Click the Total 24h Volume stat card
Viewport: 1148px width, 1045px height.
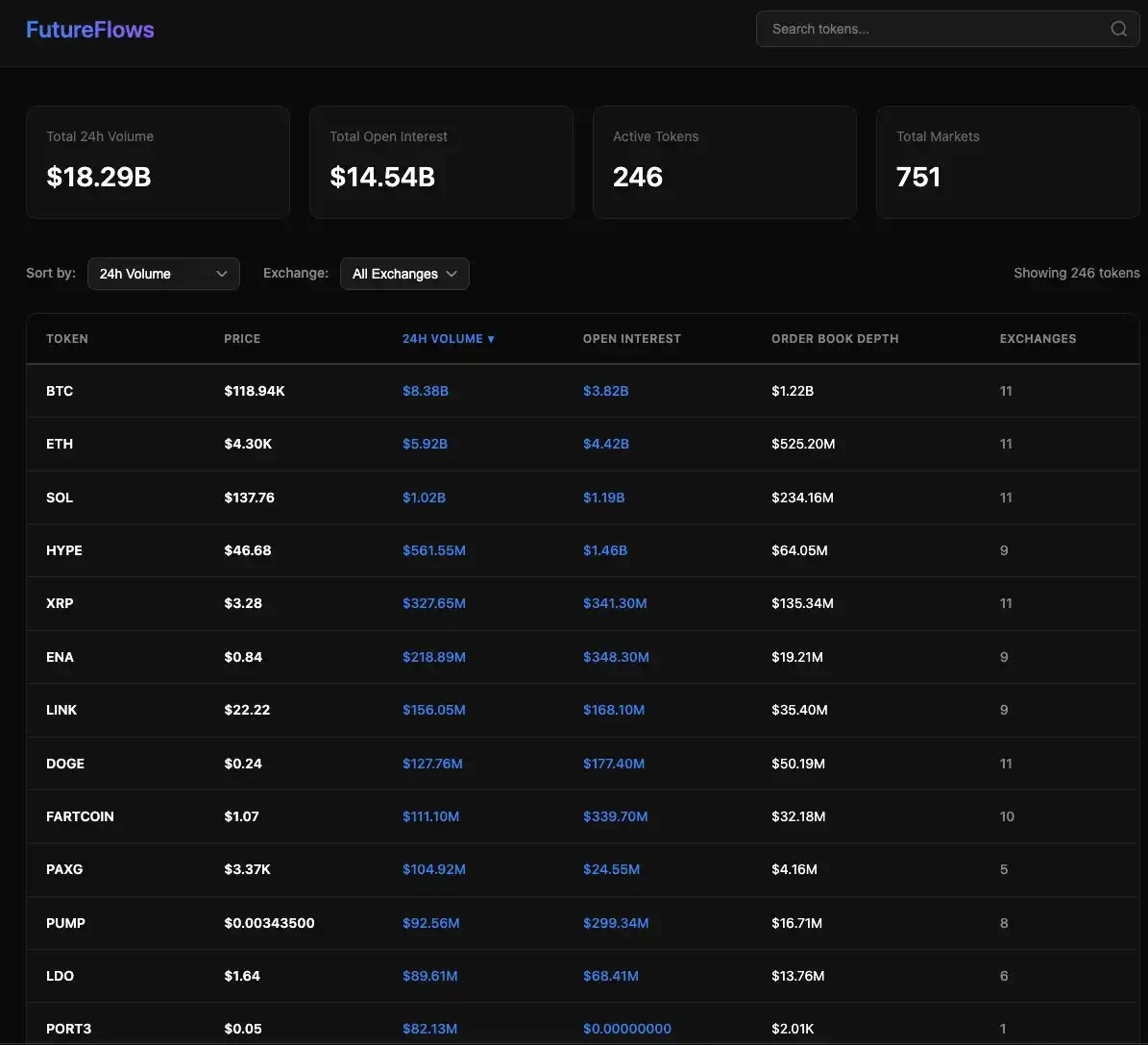(157, 161)
